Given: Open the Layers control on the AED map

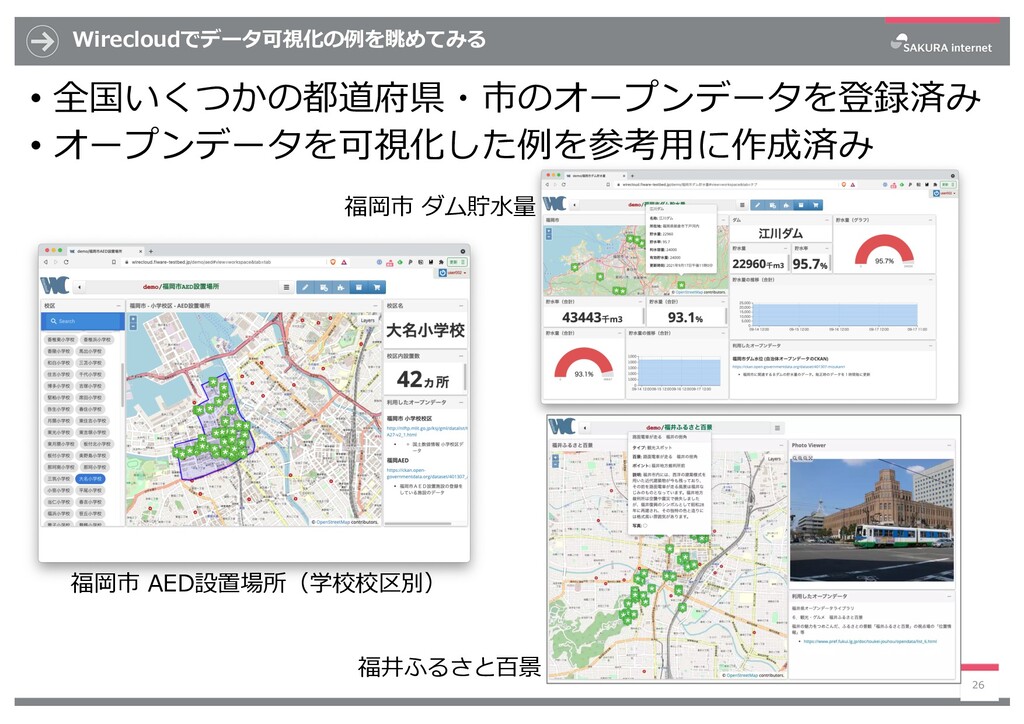Looking at the screenshot, I should coord(368,320).
